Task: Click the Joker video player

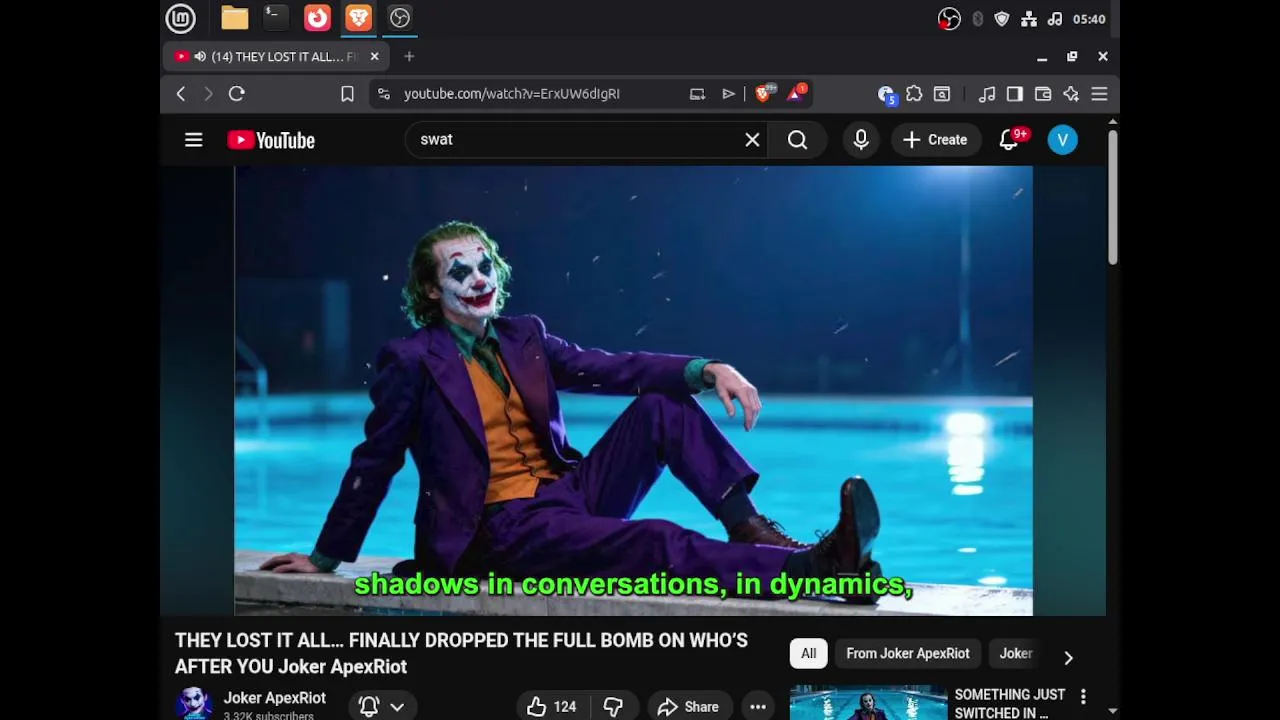Action: 633,390
